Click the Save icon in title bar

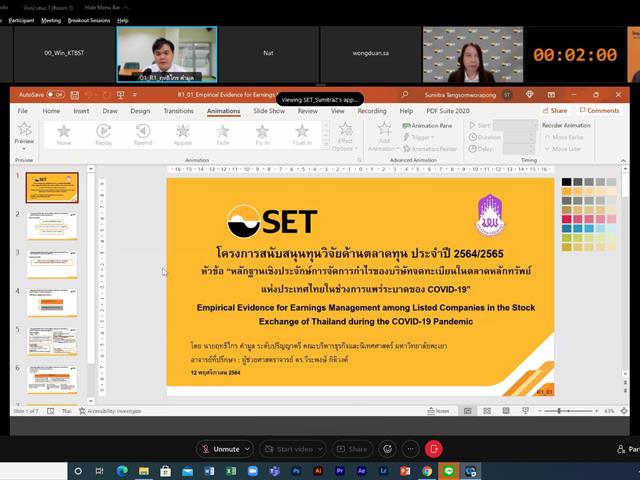click(x=75, y=95)
